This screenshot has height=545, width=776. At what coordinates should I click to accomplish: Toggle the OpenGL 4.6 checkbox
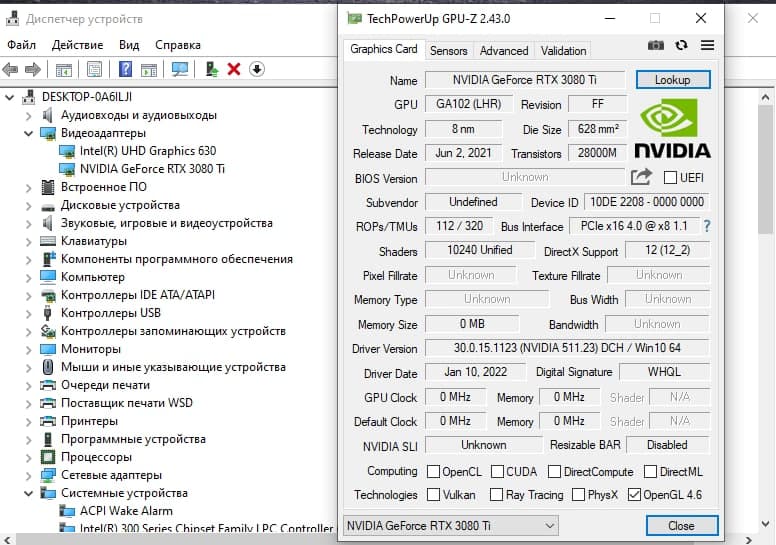(634, 495)
